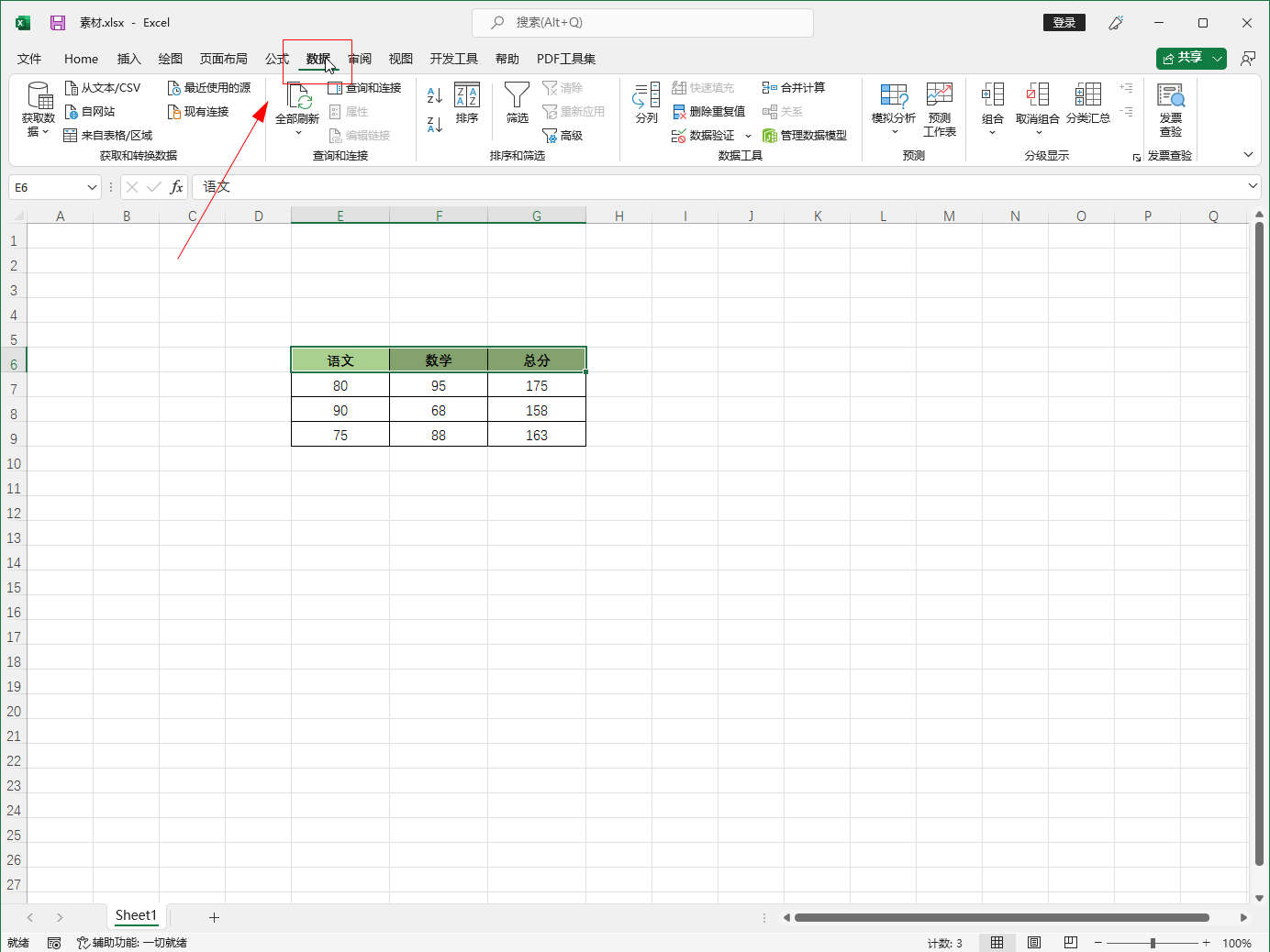This screenshot has width=1270, height=952.
Task: Click Advanced filter (高级)
Action: pyautogui.click(x=563, y=136)
